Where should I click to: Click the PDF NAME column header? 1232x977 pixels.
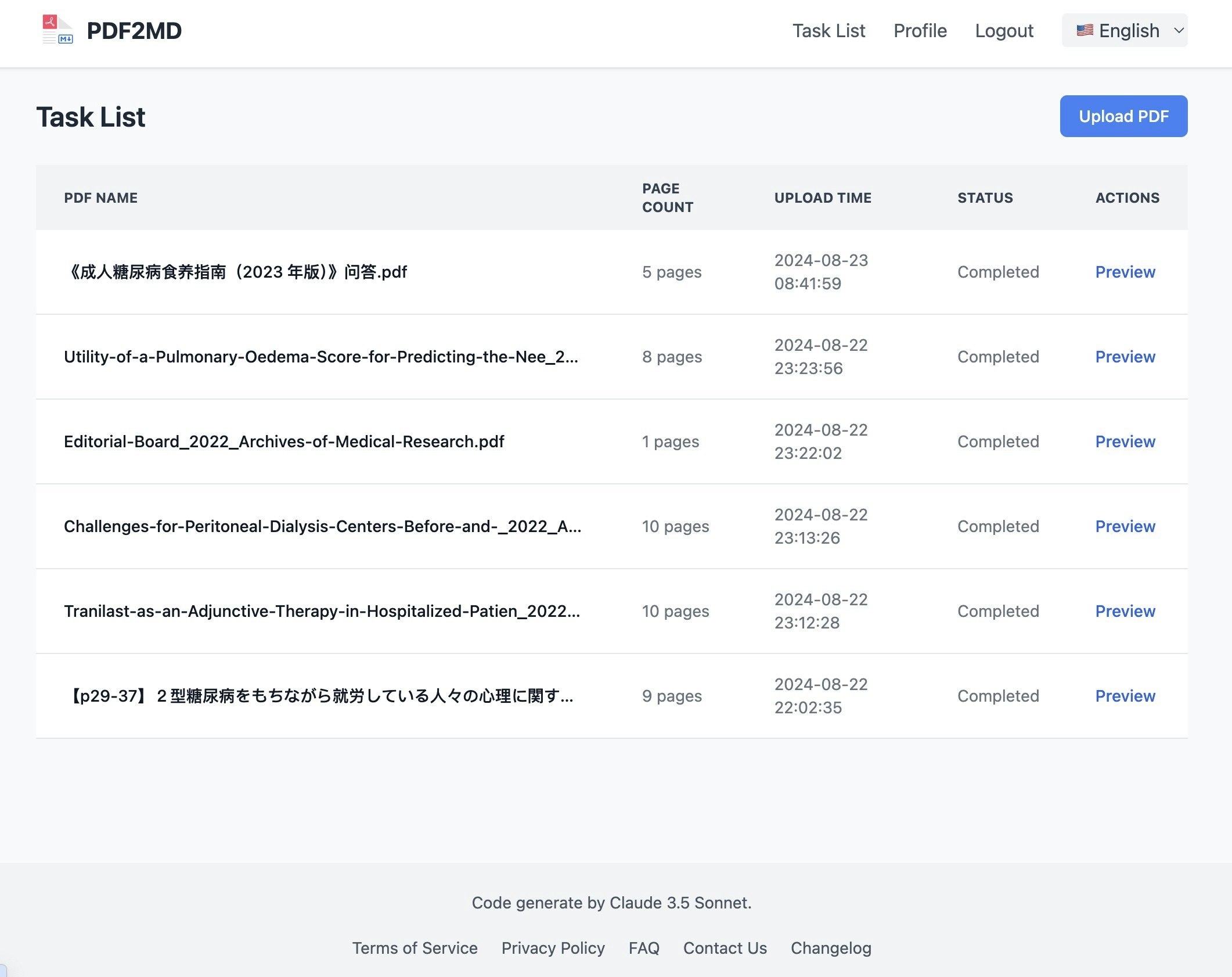100,198
